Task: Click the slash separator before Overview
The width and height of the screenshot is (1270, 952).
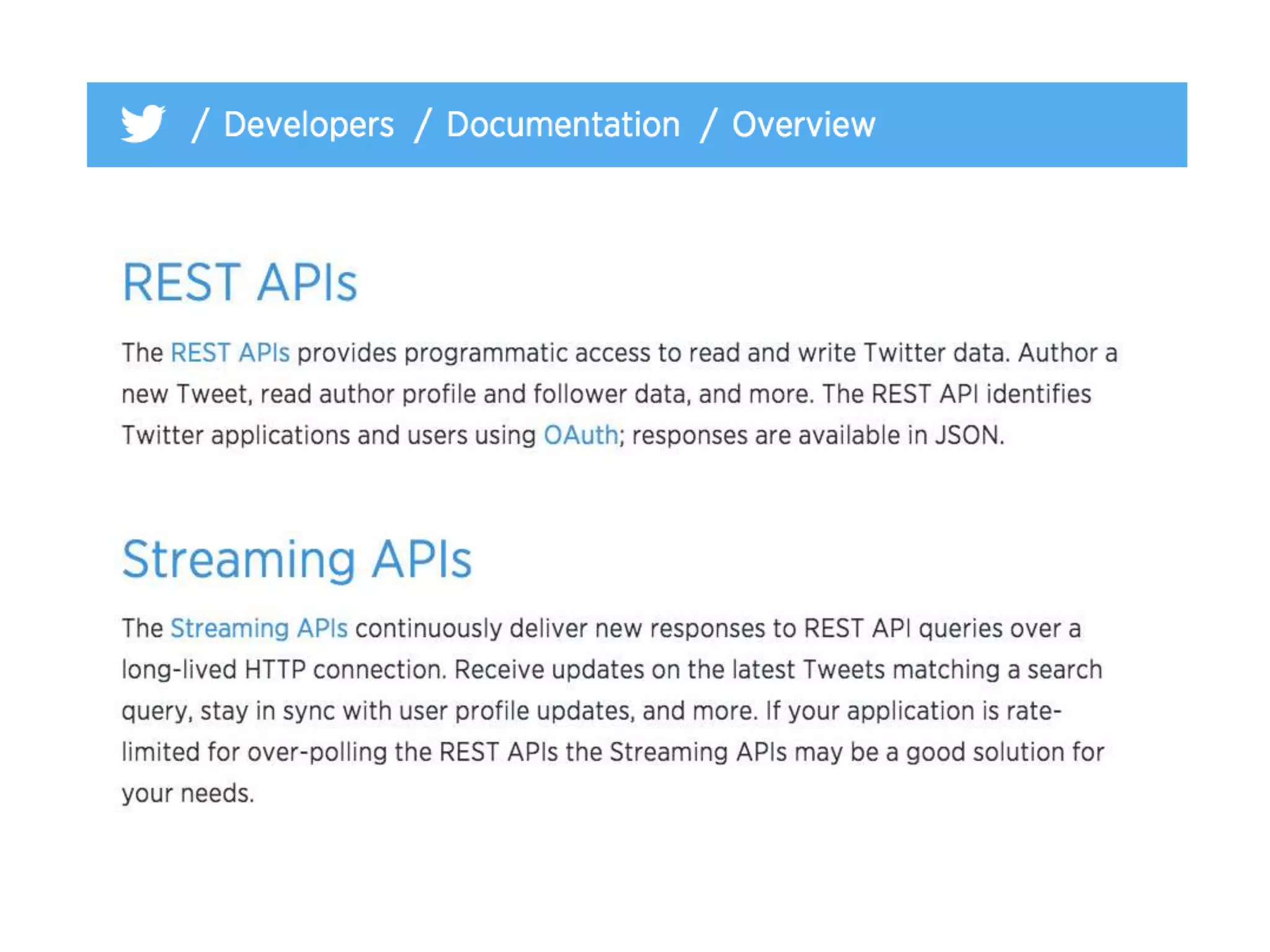Action: 708,125
